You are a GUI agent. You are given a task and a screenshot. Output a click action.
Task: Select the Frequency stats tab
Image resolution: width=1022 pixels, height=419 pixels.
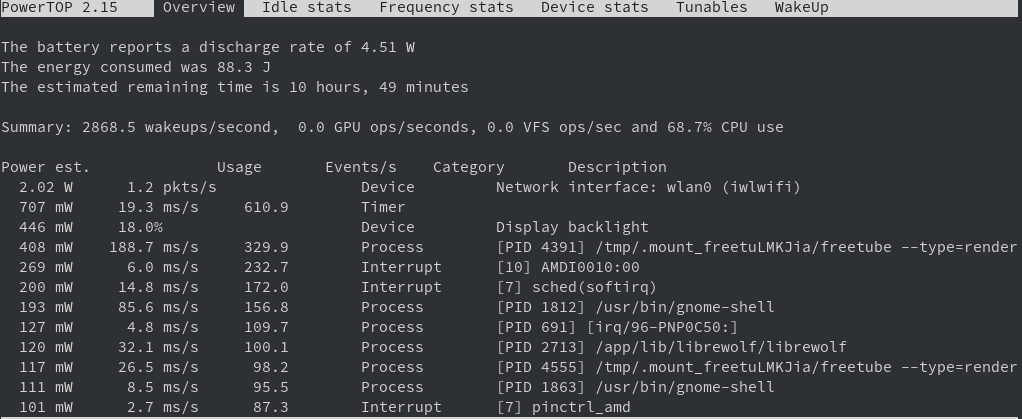point(446,8)
